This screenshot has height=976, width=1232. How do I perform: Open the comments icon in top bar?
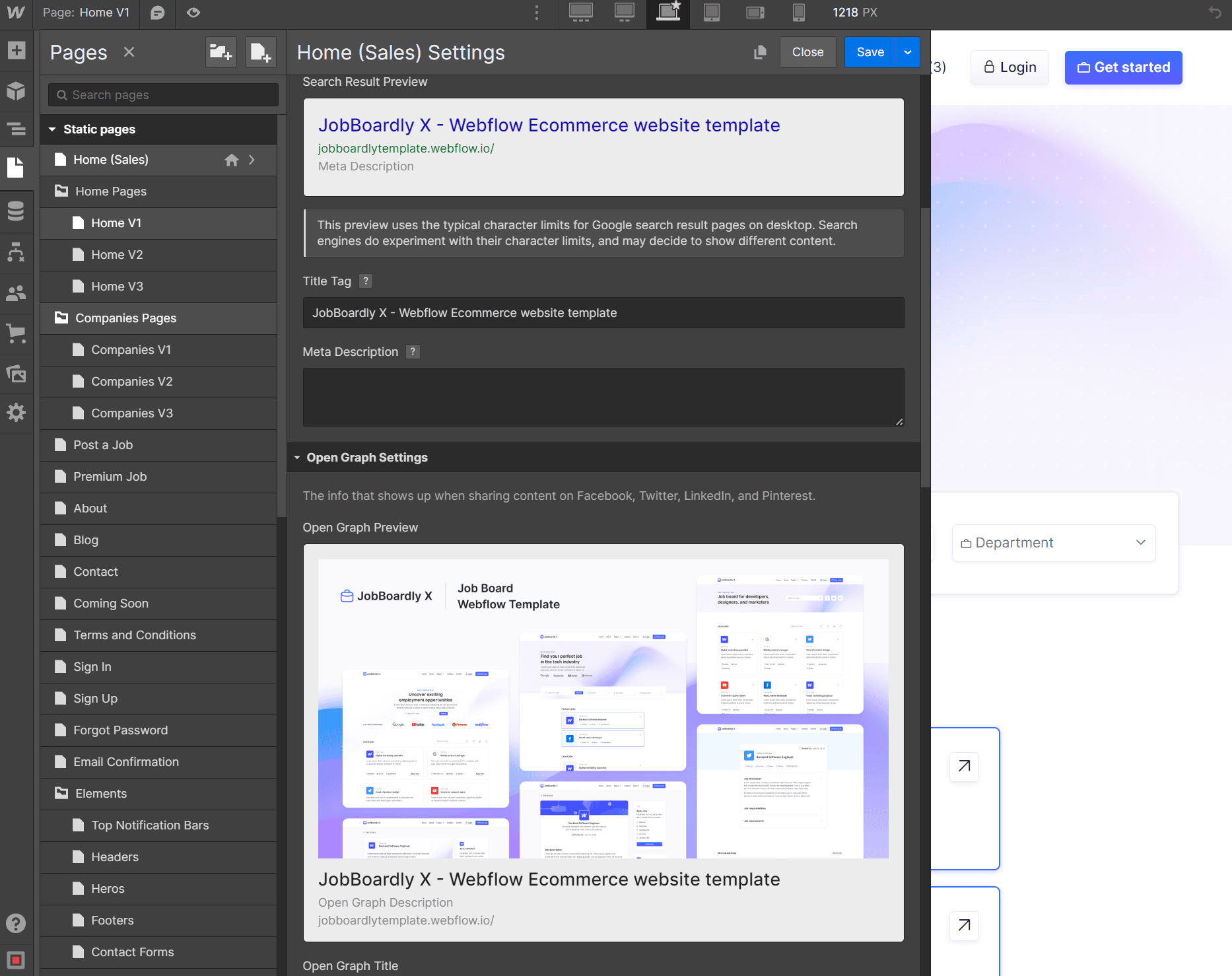pyautogui.click(x=157, y=13)
